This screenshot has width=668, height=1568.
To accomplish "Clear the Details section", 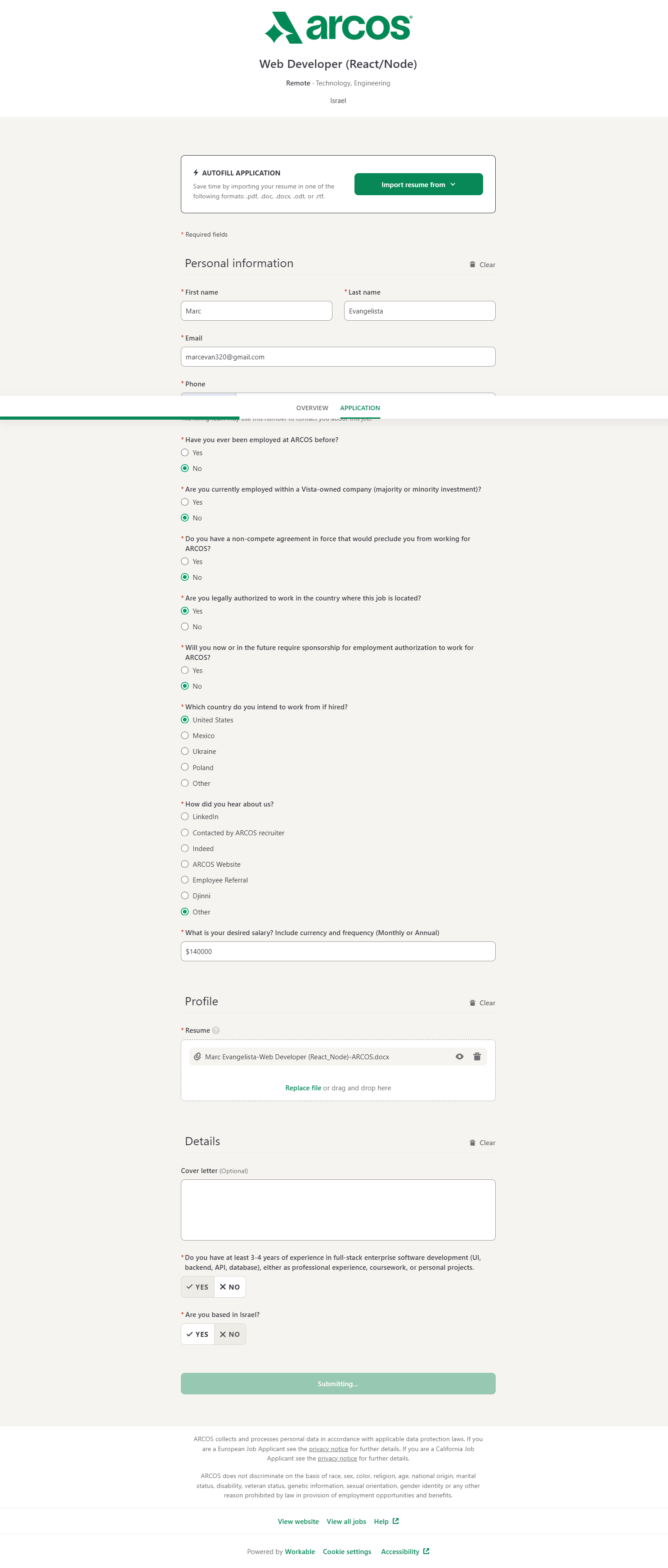I will [482, 1143].
